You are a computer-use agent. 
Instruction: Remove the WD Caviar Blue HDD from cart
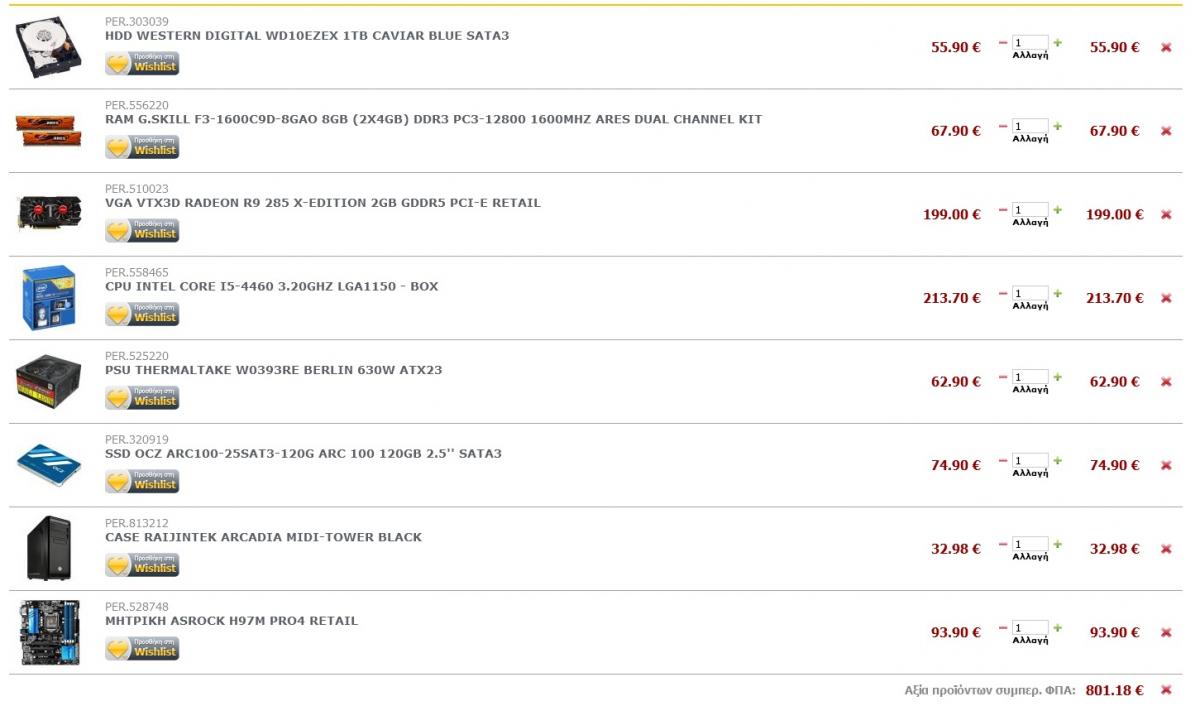(1166, 47)
